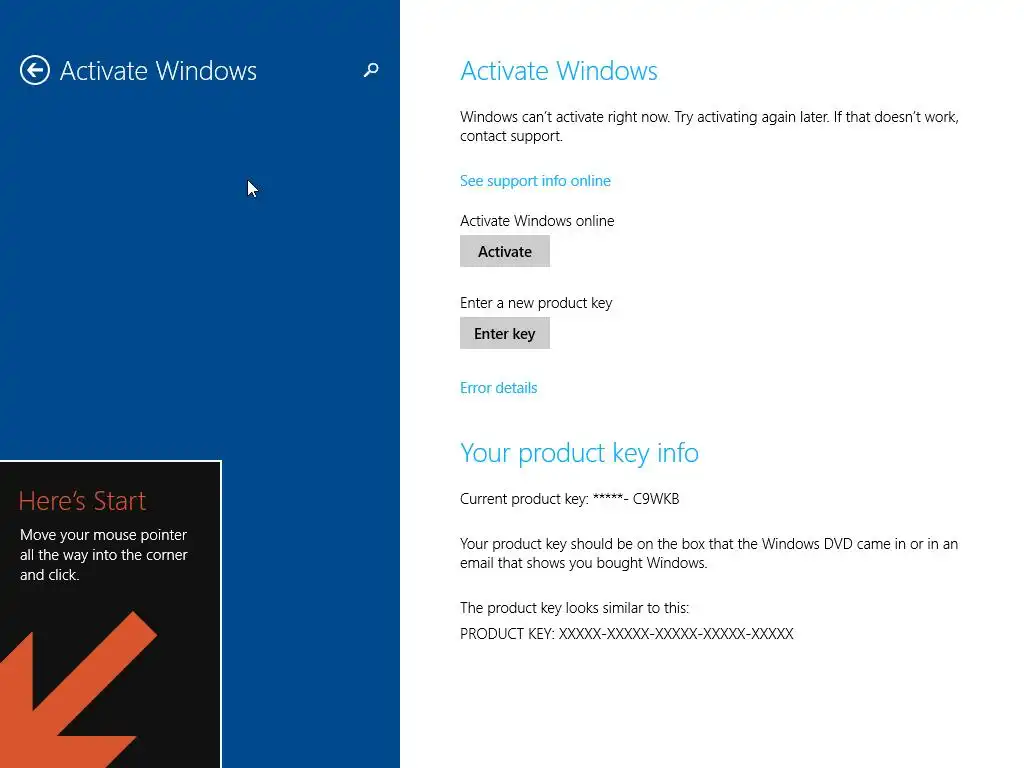This screenshot has width=1024, height=768.
Task: Click the product key should be on box text
Action: tap(709, 553)
